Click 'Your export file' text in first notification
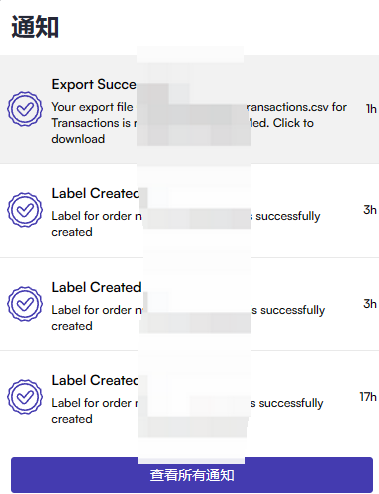The image size is (379, 494). point(92,107)
